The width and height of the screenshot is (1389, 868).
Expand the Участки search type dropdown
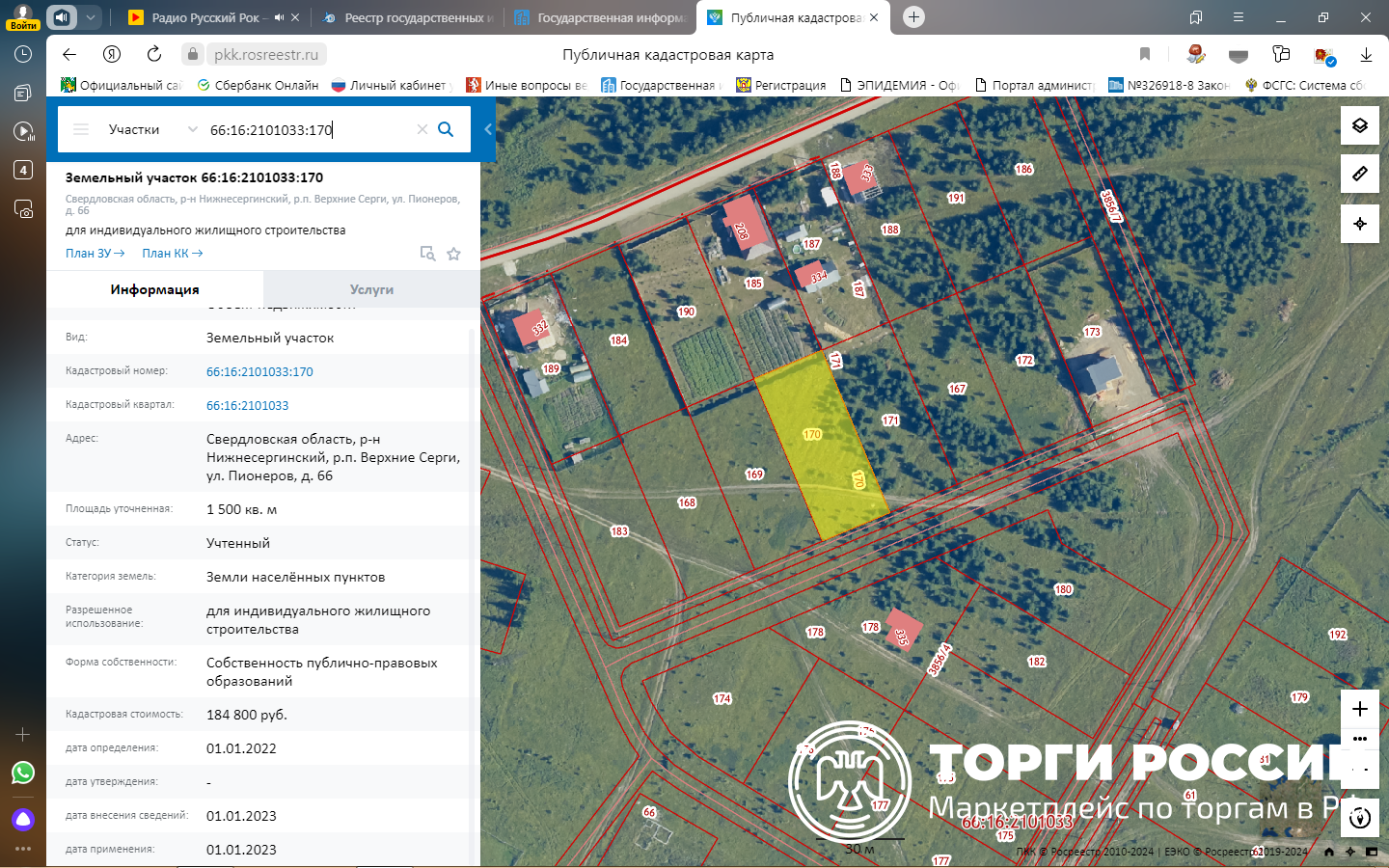pos(192,129)
